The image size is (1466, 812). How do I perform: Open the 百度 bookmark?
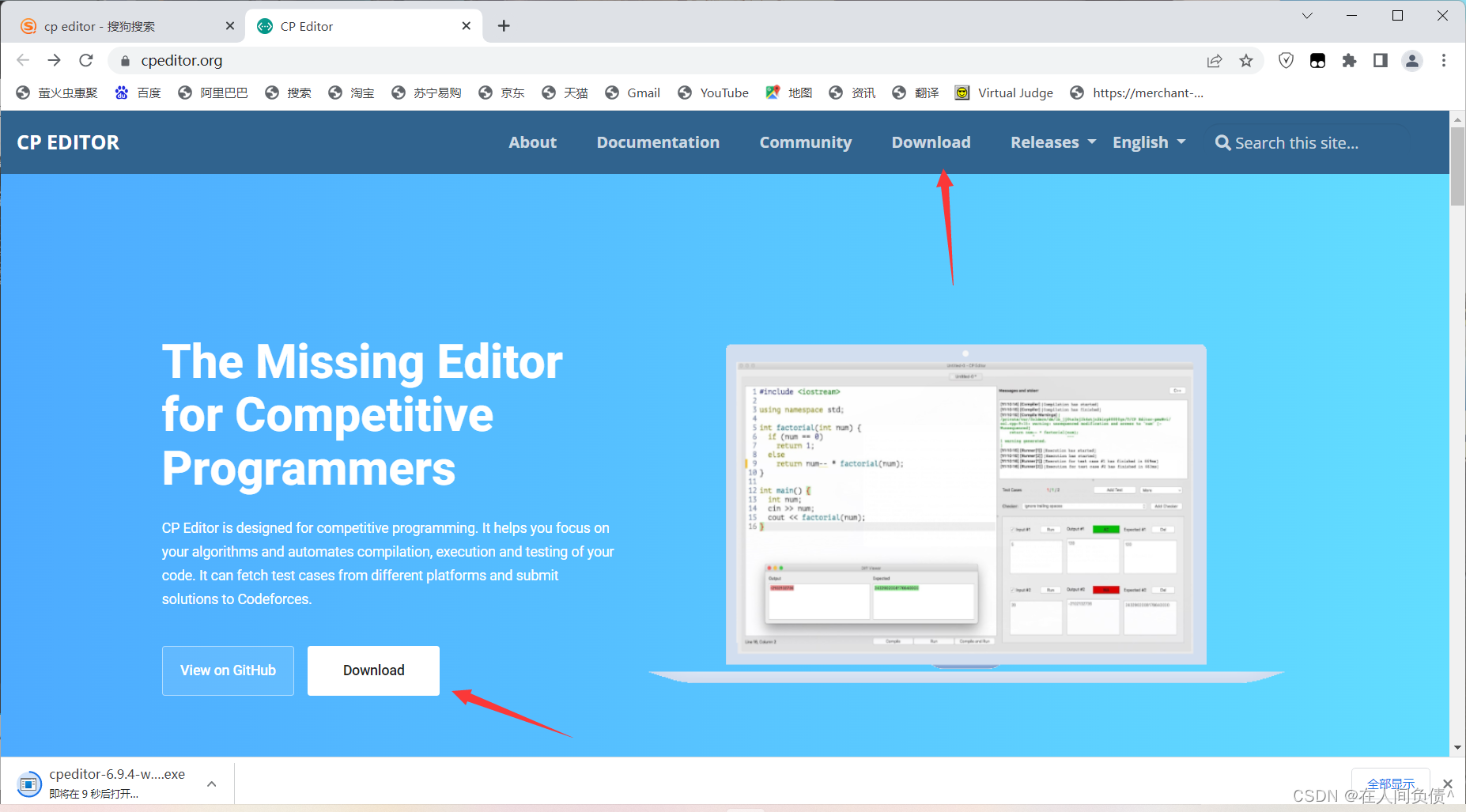coord(138,93)
